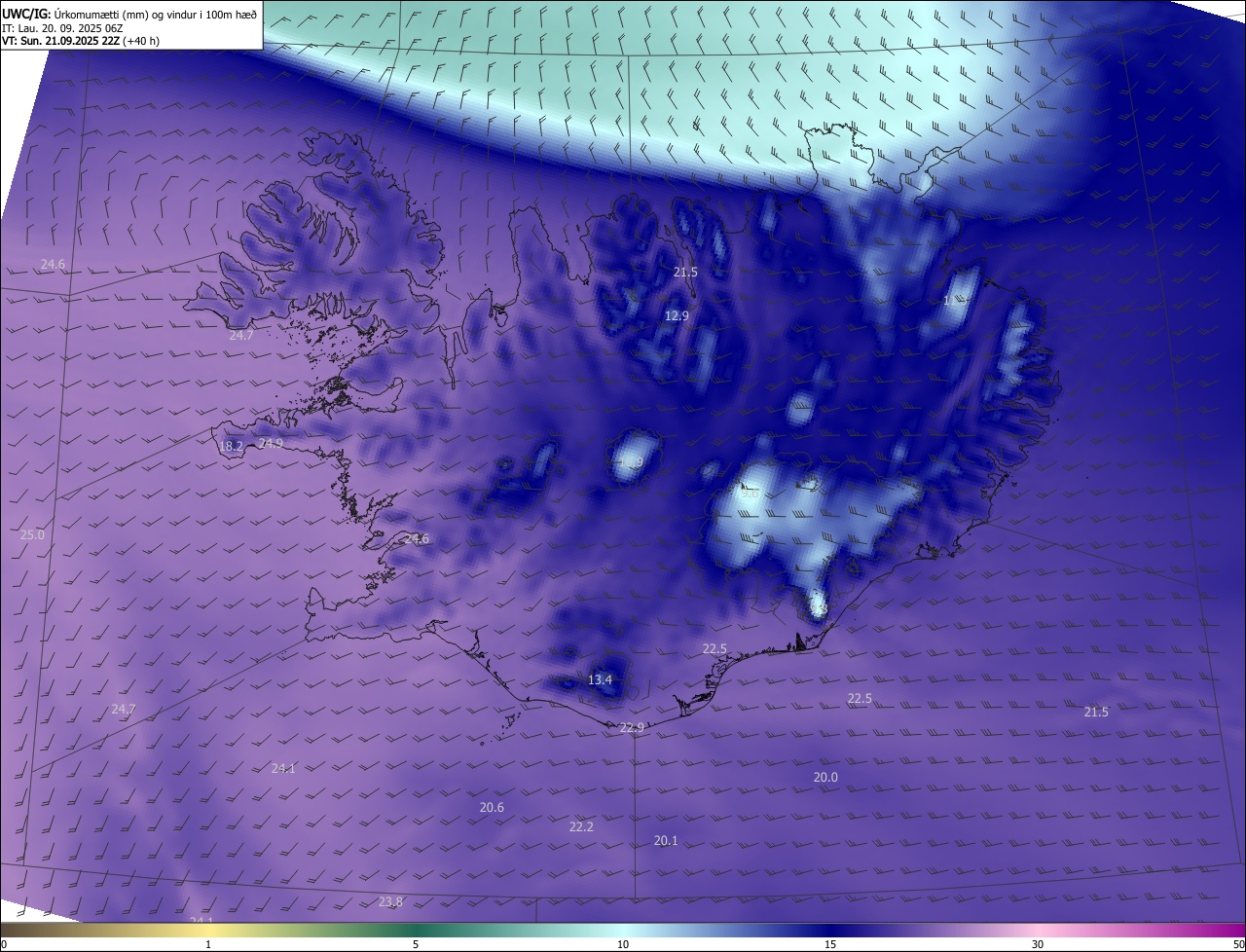This screenshot has height=952, width=1246.
Task: Click the title text 'UWC/IG: Úrkomumætti (mm)'
Action: click(77, 14)
